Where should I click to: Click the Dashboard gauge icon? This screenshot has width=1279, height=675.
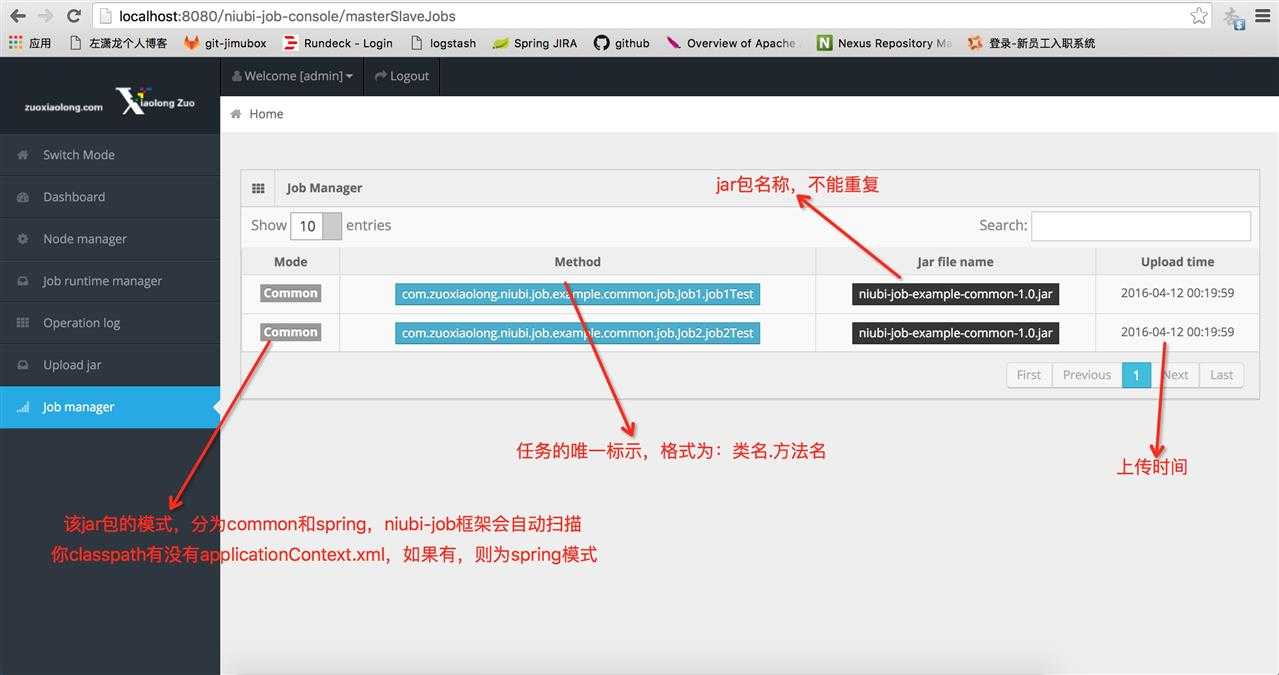click(x=23, y=197)
